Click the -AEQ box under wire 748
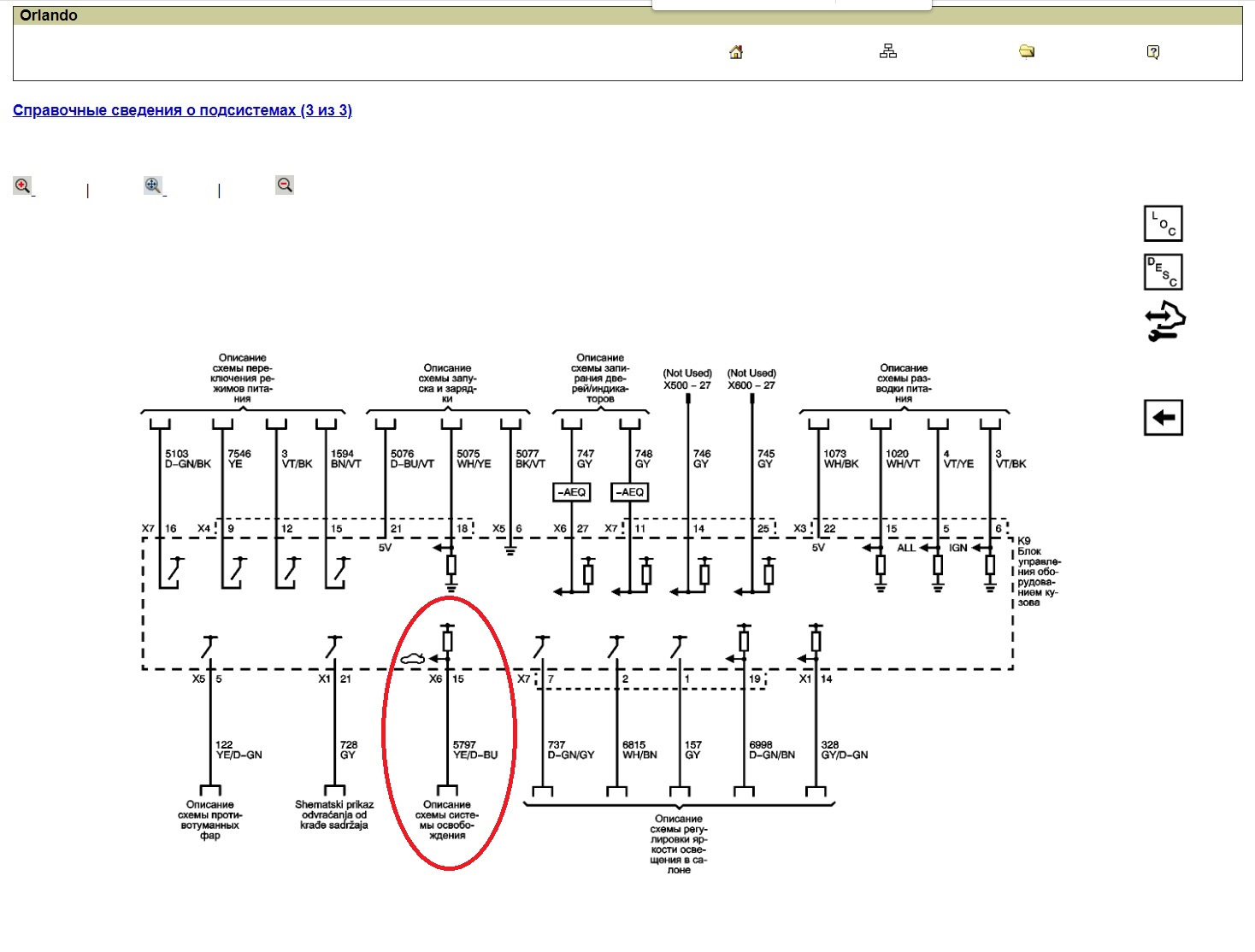 point(629,492)
